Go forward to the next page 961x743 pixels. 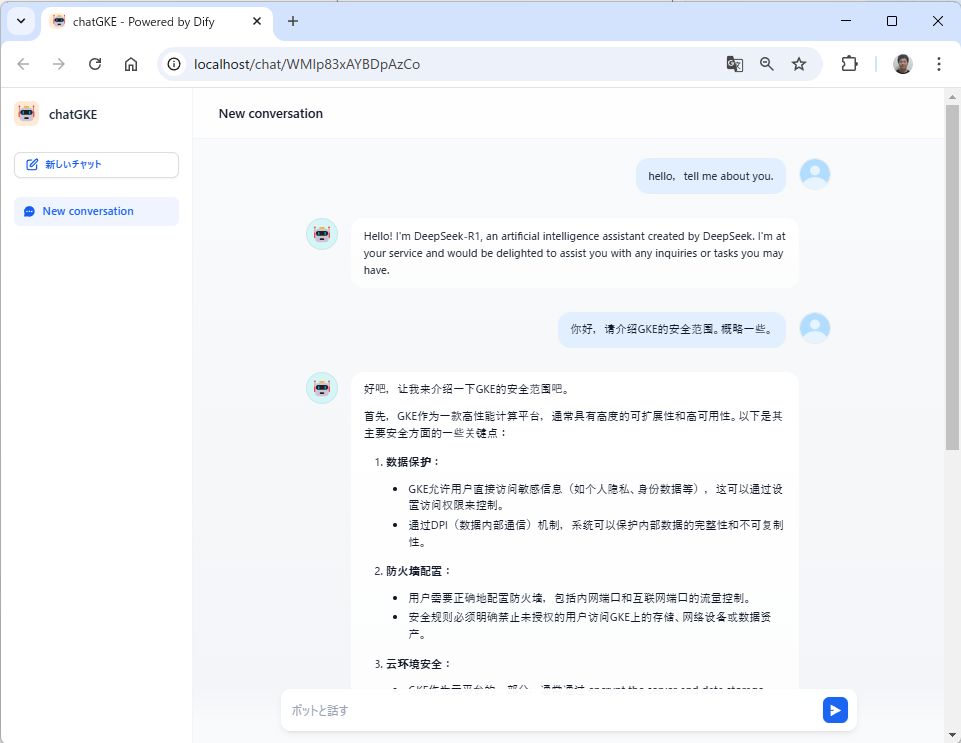59,64
